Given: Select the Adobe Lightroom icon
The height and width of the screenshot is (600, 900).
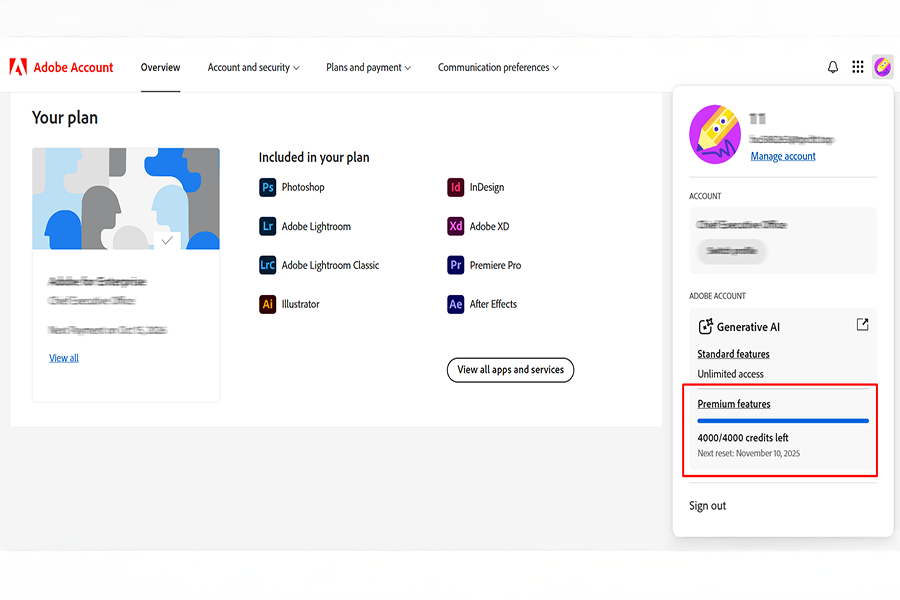Looking at the screenshot, I should click(x=267, y=226).
